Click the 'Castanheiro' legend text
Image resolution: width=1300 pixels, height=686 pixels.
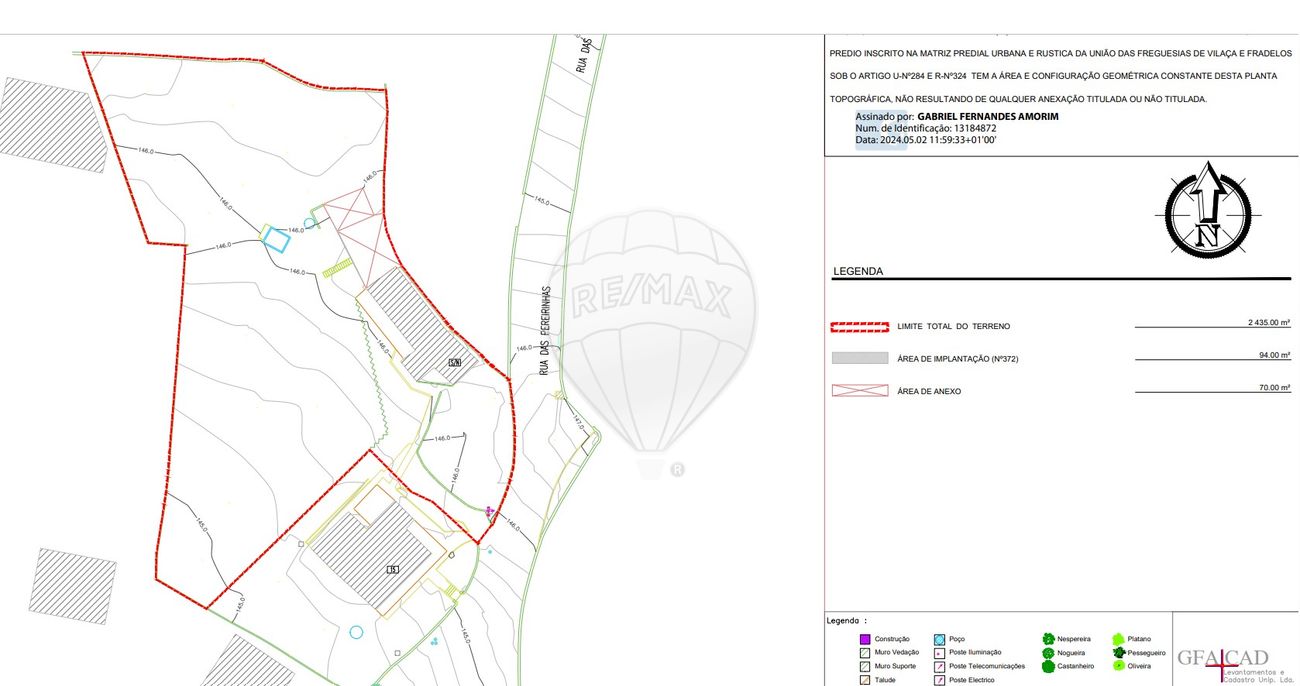tap(1076, 666)
